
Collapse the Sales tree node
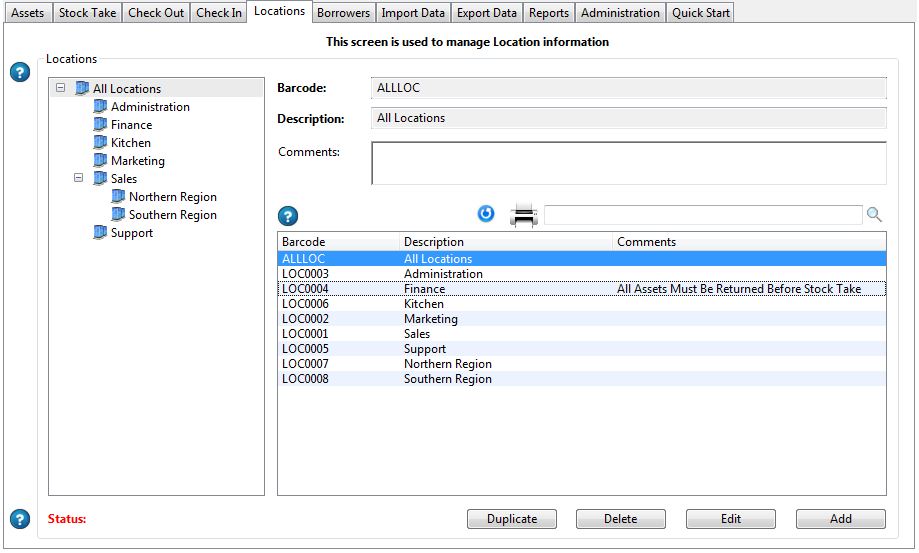[80, 179]
